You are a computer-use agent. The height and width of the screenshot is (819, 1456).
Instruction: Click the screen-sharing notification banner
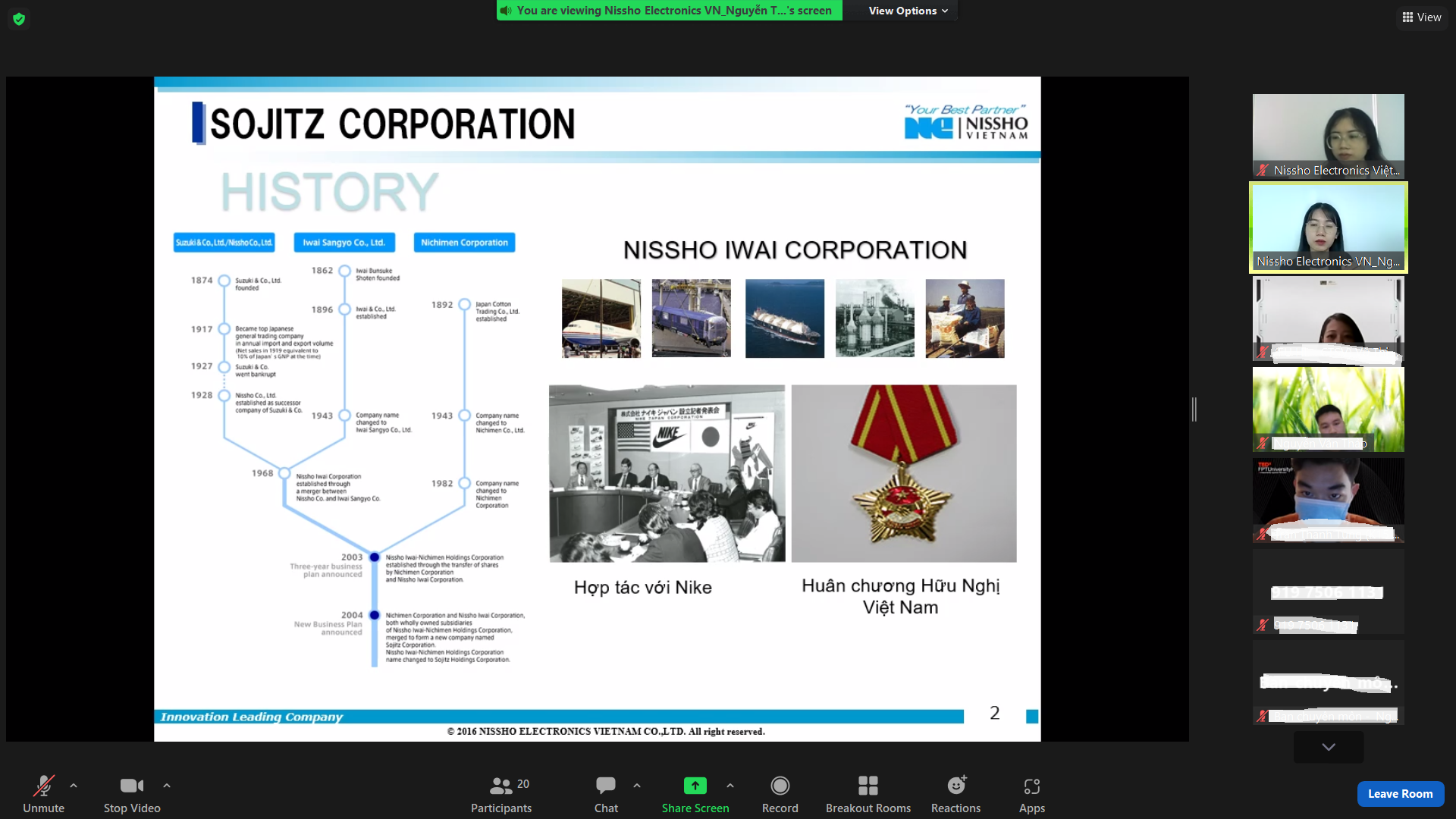(x=670, y=11)
